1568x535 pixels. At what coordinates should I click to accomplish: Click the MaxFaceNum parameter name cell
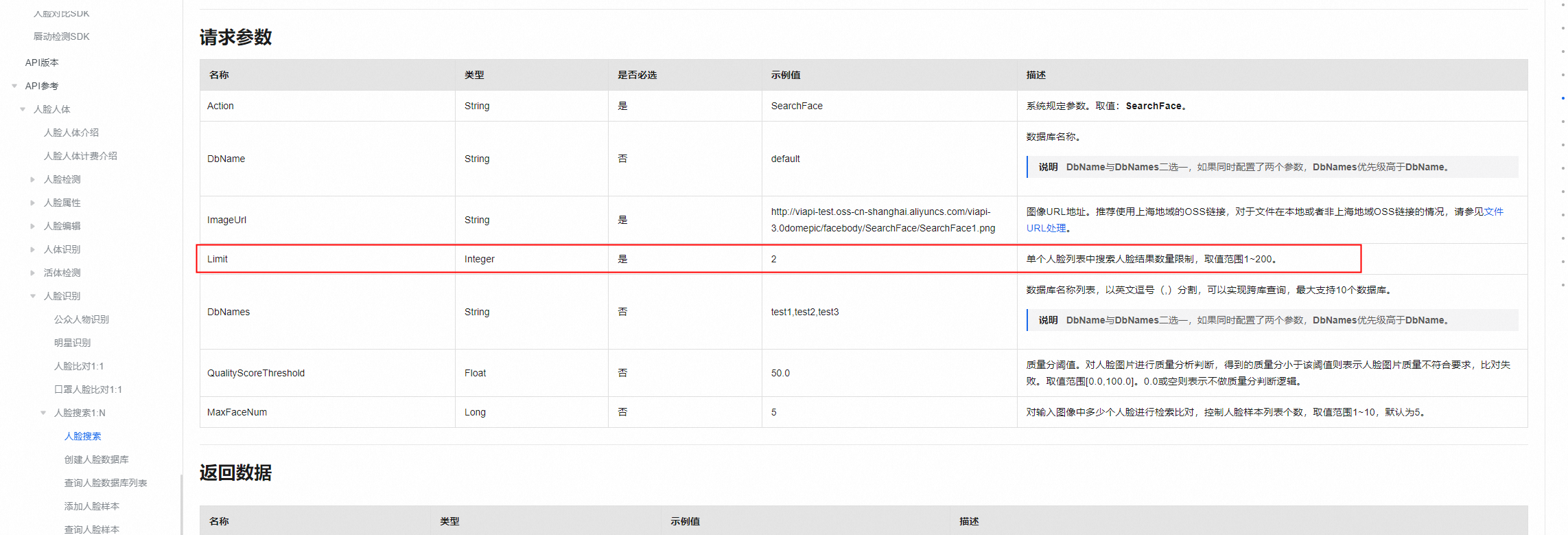pyautogui.click(x=237, y=412)
